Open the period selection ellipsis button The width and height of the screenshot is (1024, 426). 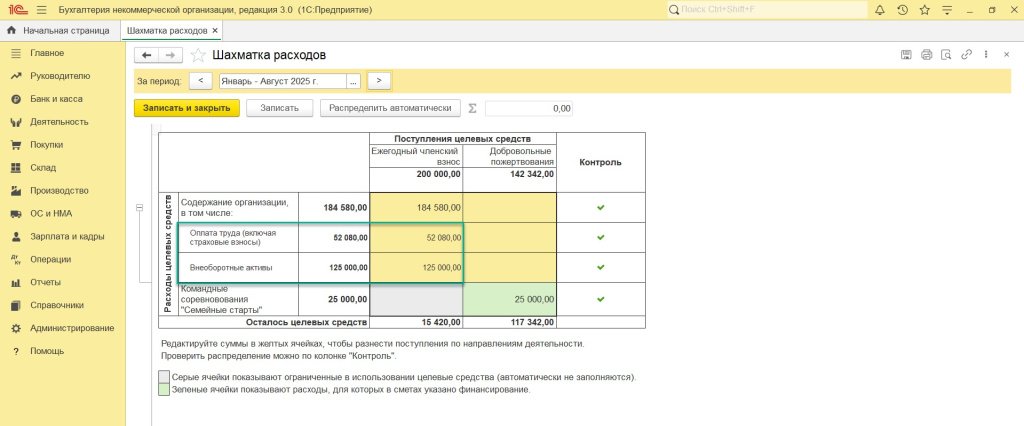353,81
